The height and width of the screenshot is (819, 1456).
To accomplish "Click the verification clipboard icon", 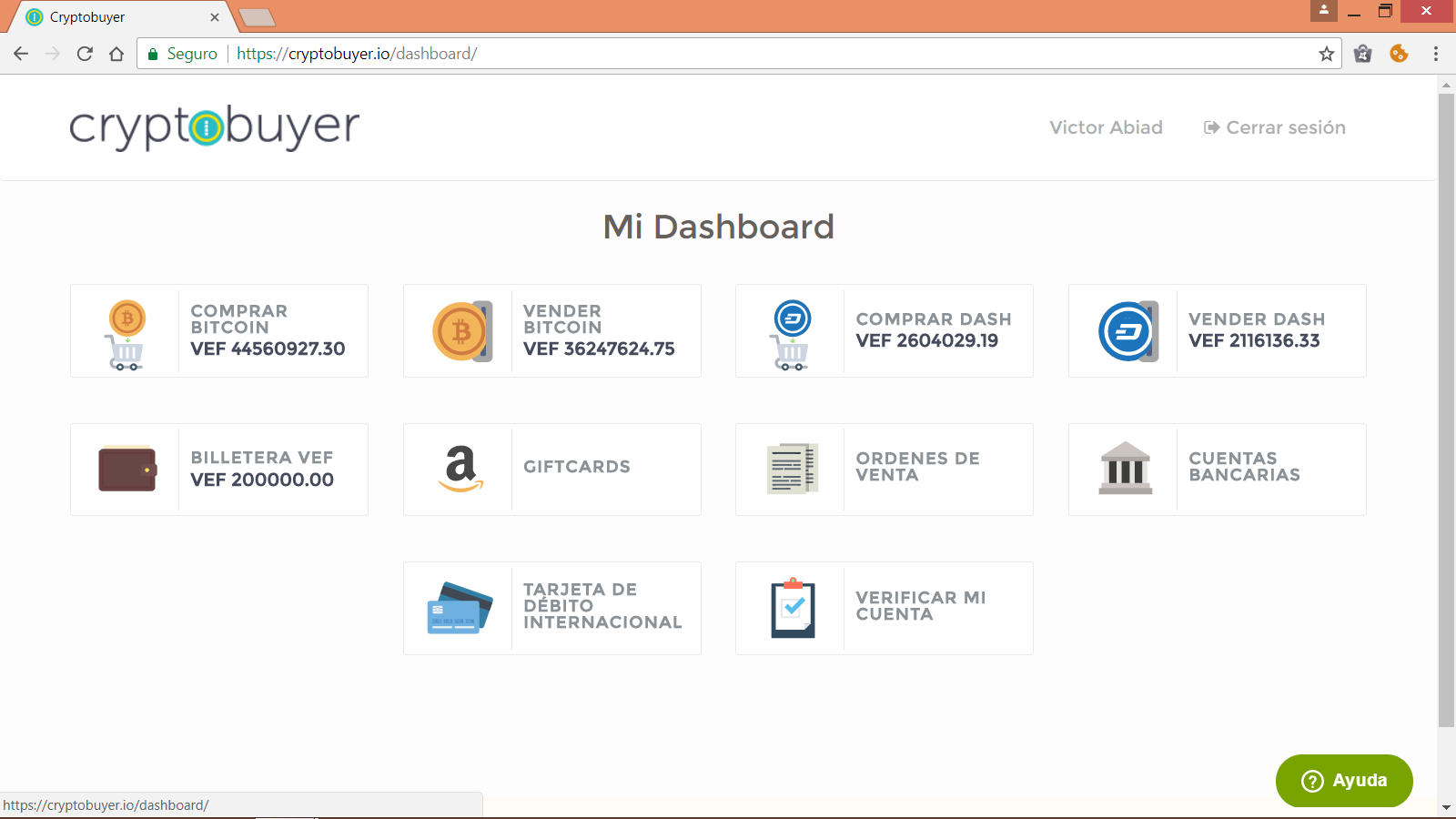I will [x=793, y=608].
